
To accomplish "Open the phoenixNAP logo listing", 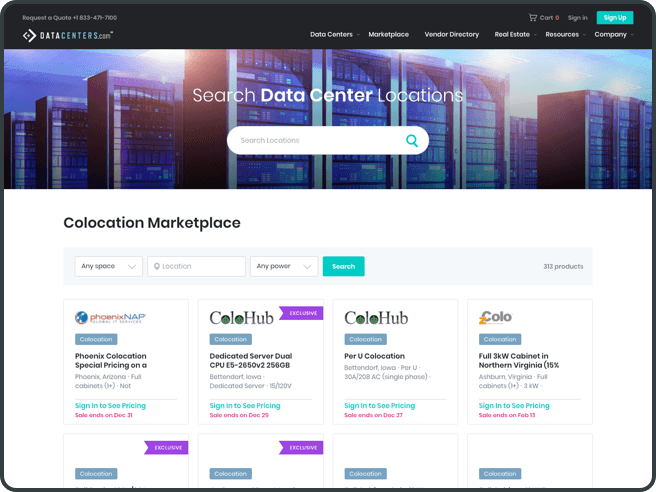I will pyautogui.click(x=110, y=317).
